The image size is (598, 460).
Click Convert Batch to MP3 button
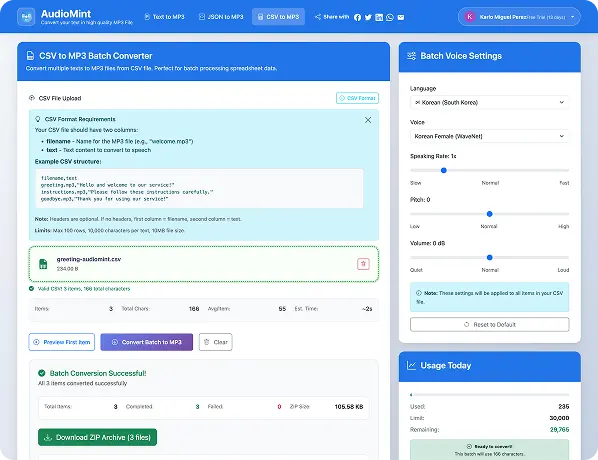[x=146, y=342]
